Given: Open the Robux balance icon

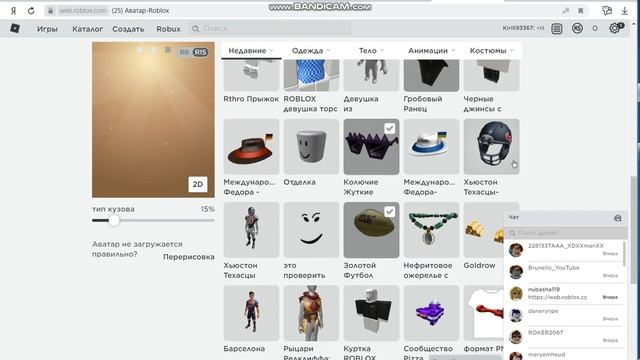Looking at the screenshot, I should click(577, 28).
